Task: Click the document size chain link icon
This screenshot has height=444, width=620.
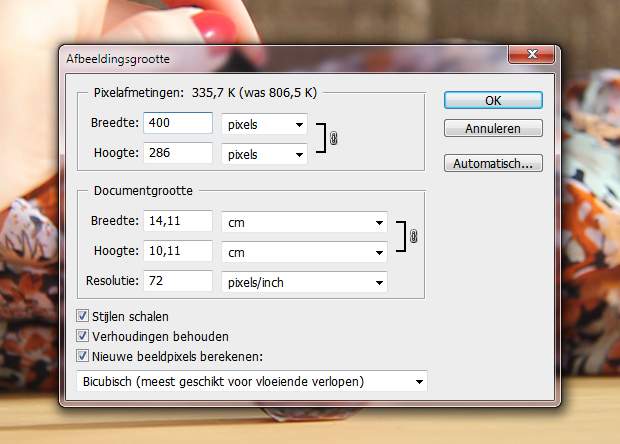Action: (413, 236)
